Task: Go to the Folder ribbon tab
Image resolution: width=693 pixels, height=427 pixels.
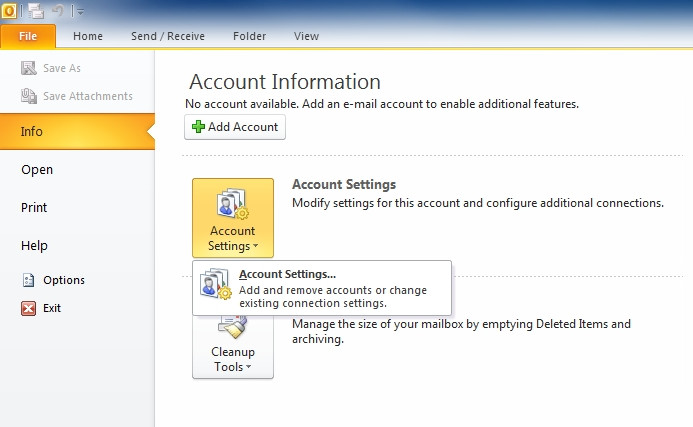Action: 250,36
